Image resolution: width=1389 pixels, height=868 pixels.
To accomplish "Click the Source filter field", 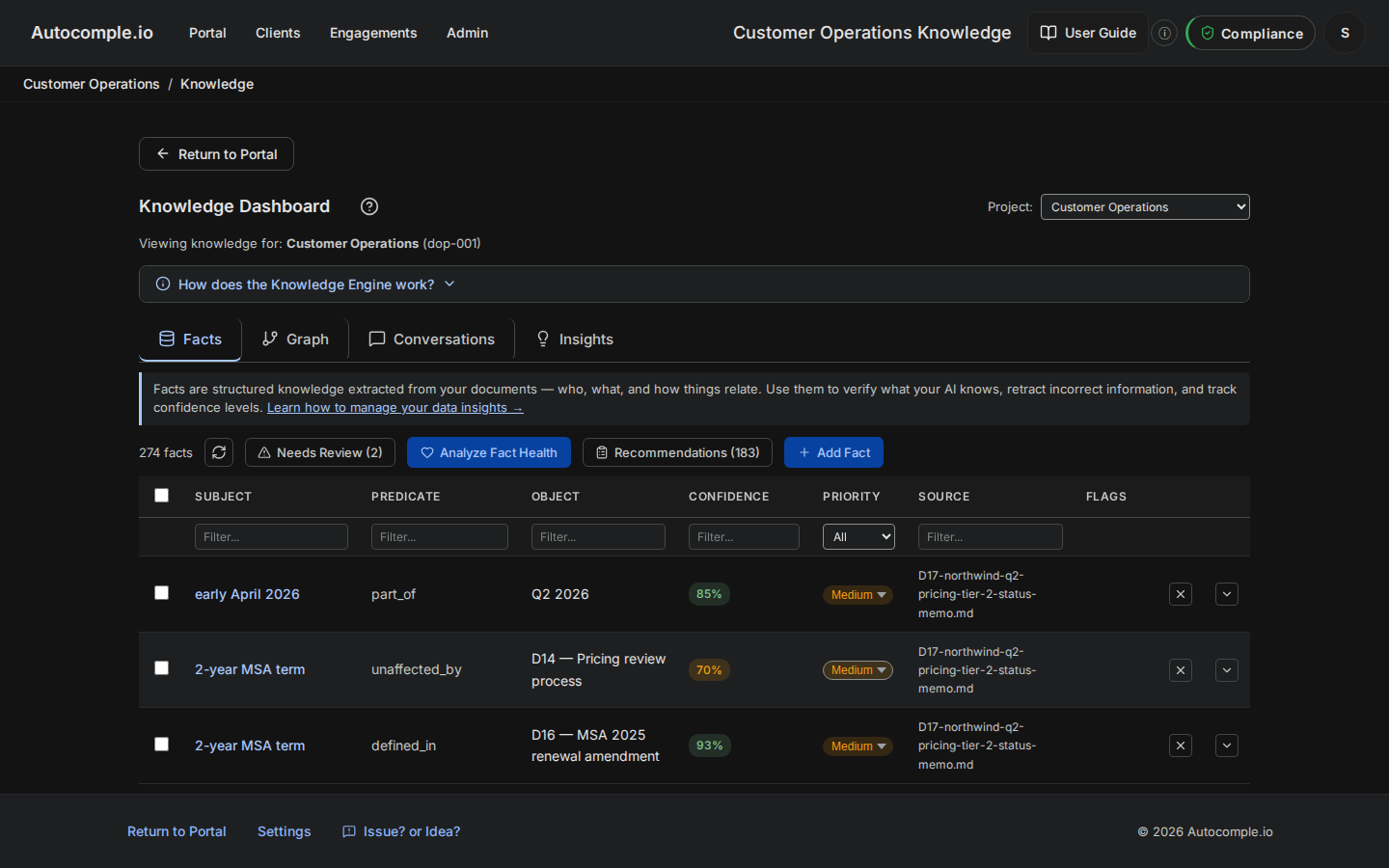I will pyautogui.click(x=991, y=537).
